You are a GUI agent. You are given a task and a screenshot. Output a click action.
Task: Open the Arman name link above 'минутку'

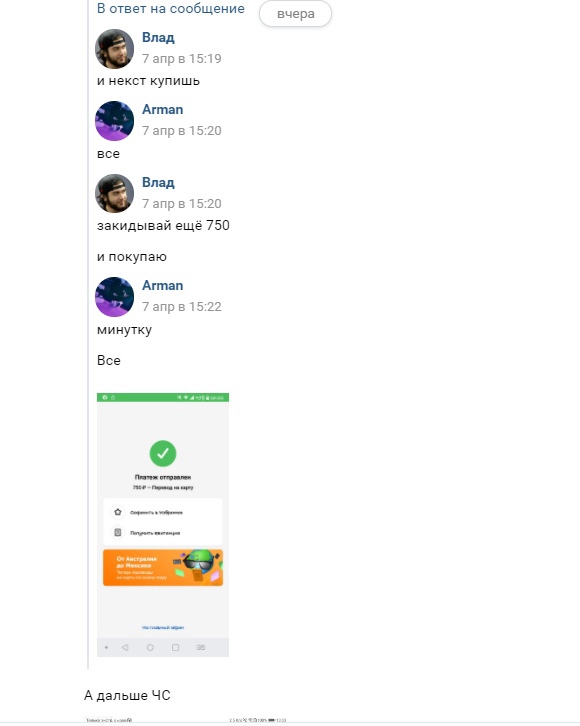(162, 285)
